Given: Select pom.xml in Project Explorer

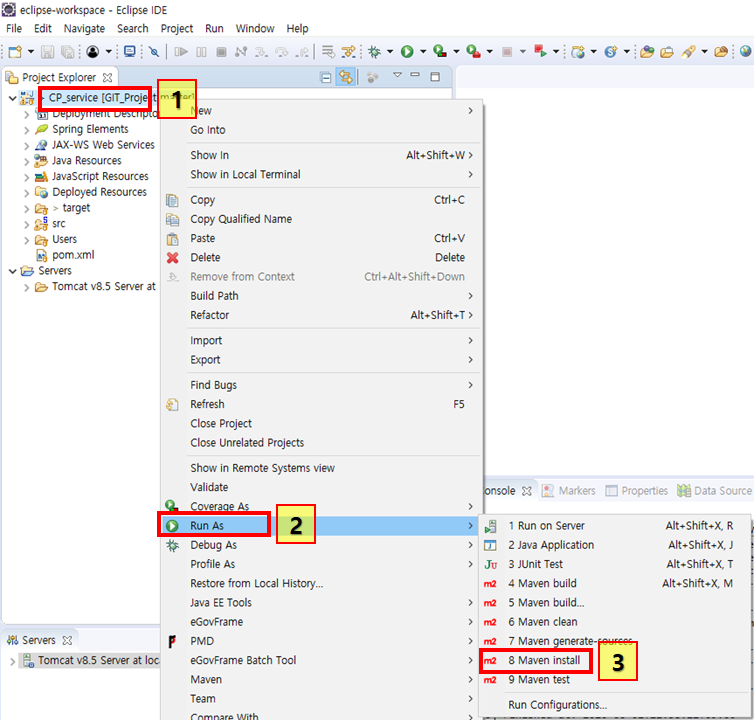Looking at the screenshot, I should [73, 255].
